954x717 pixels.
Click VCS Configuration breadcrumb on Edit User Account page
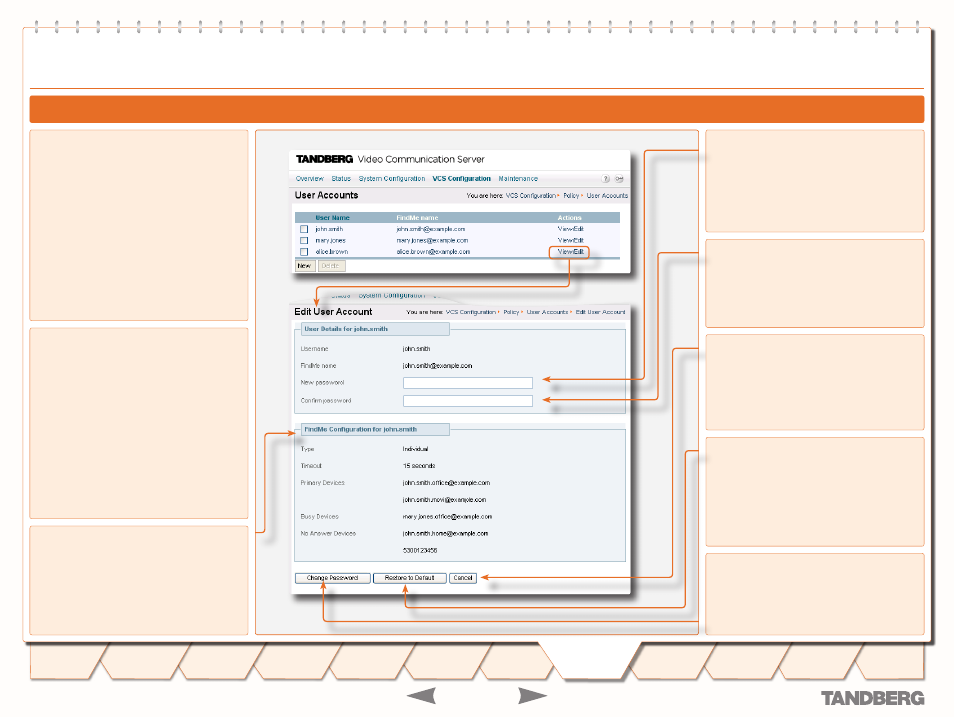pyautogui.click(x=470, y=312)
